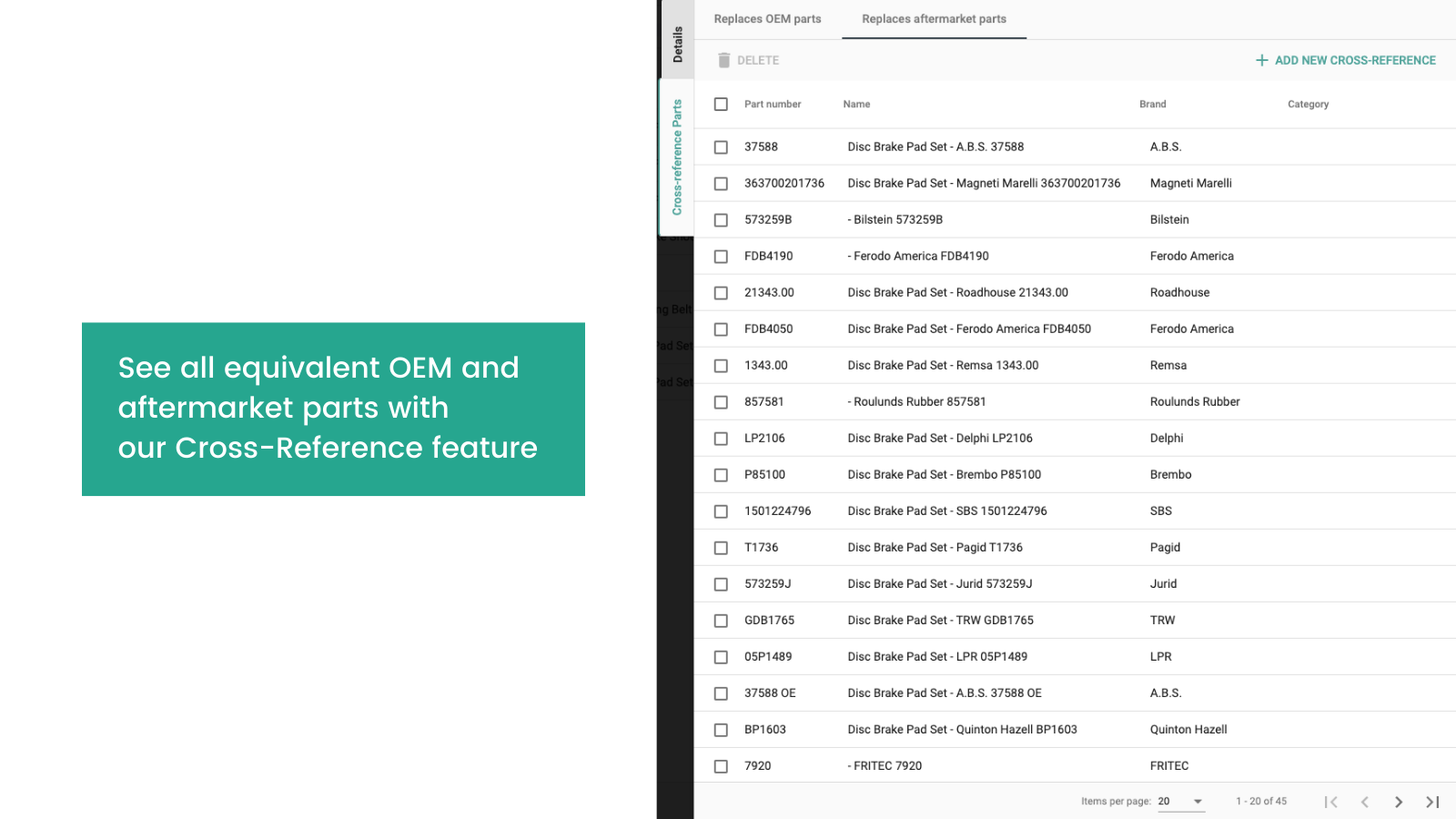Screen dimensions: 1456x819
Task: Go to next page arrow
Action: click(1399, 802)
